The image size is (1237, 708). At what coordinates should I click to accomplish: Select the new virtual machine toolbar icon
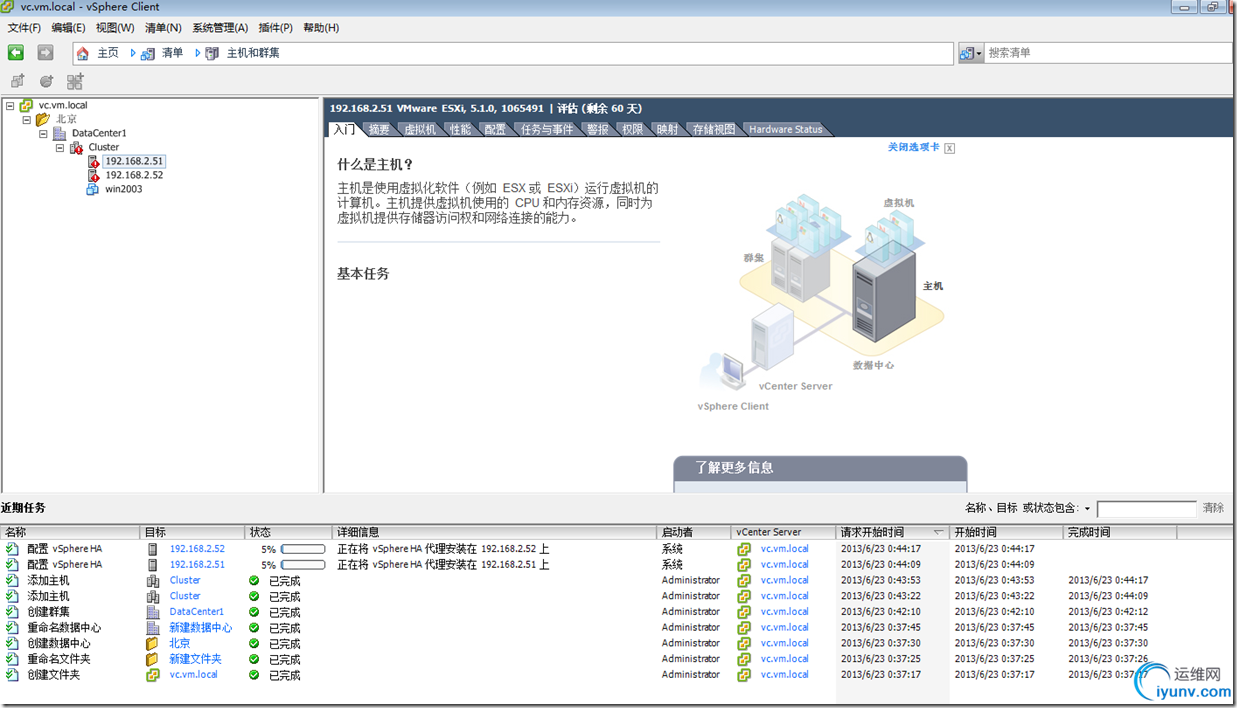(x=19, y=81)
